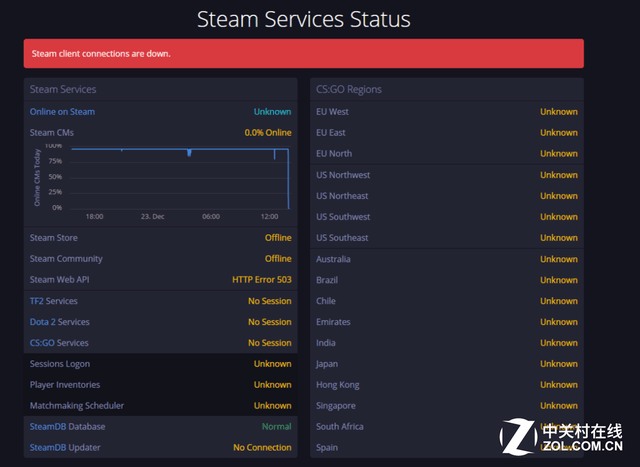Click the TF2 Services No Session status

click(x=270, y=301)
